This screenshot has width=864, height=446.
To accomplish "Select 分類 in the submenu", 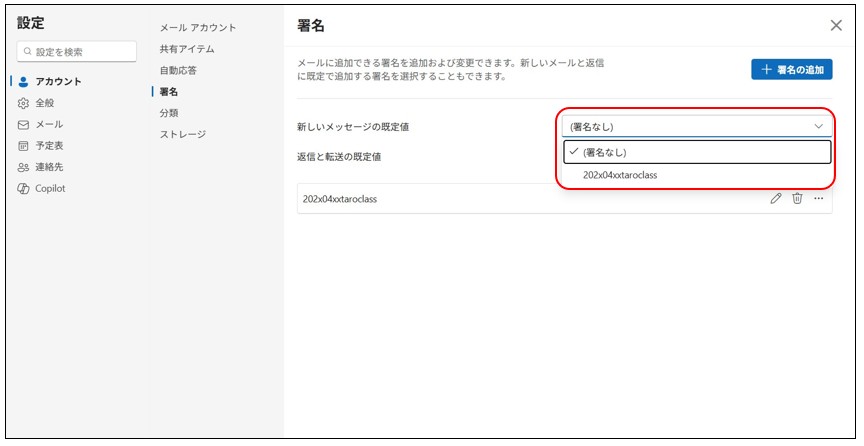I will [170, 113].
